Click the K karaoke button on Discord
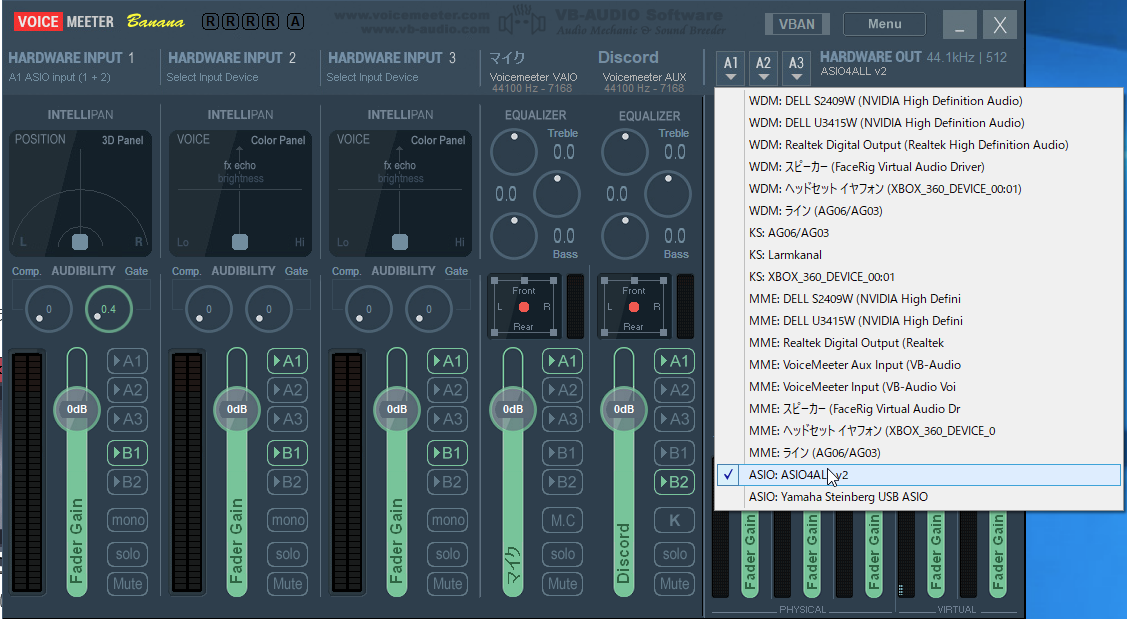The width and height of the screenshot is (1127, 619). pos(674,520)
